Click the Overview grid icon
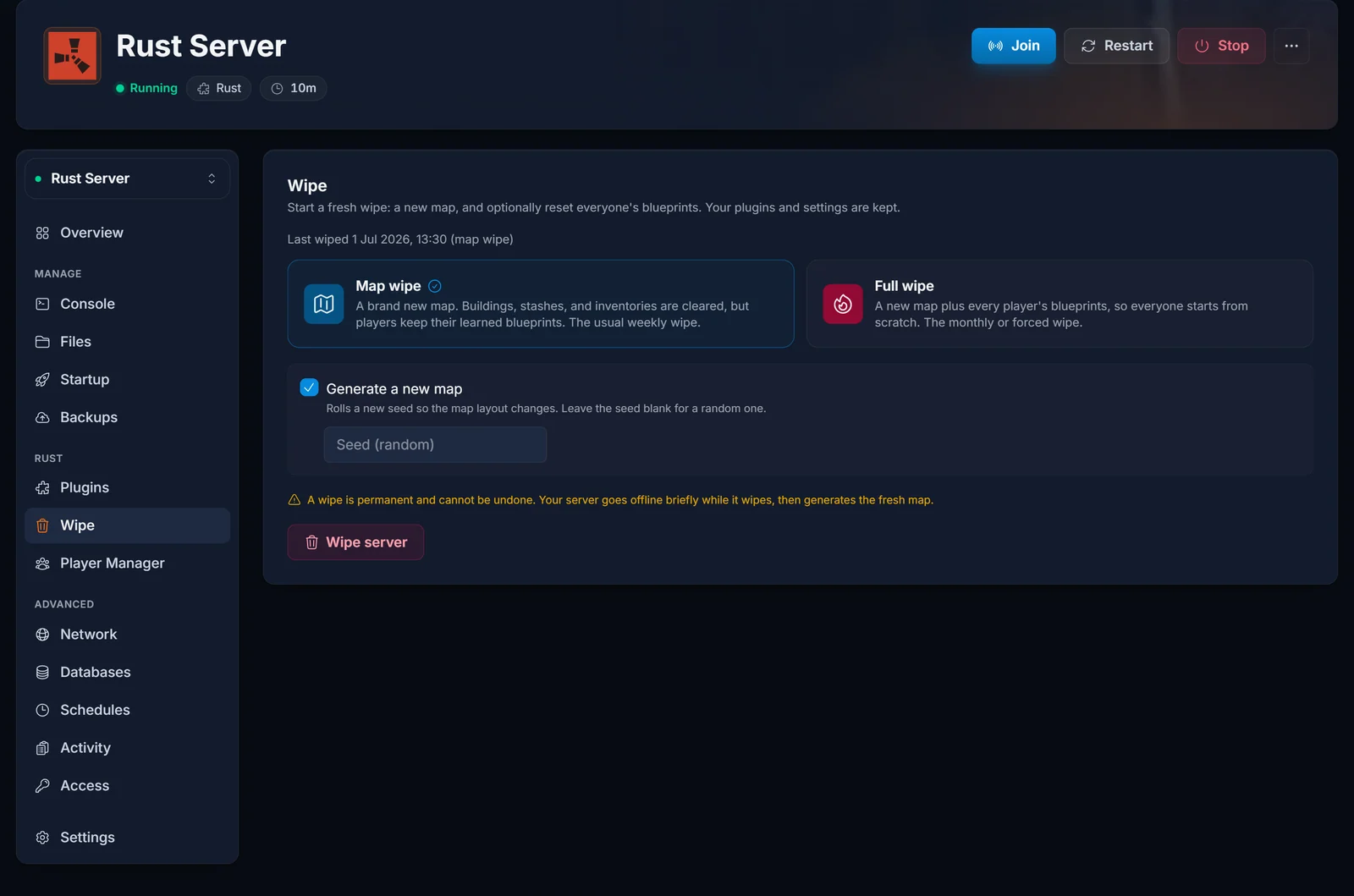The width and height of the screenshot is (1354, 896). (x=42, y=233)
